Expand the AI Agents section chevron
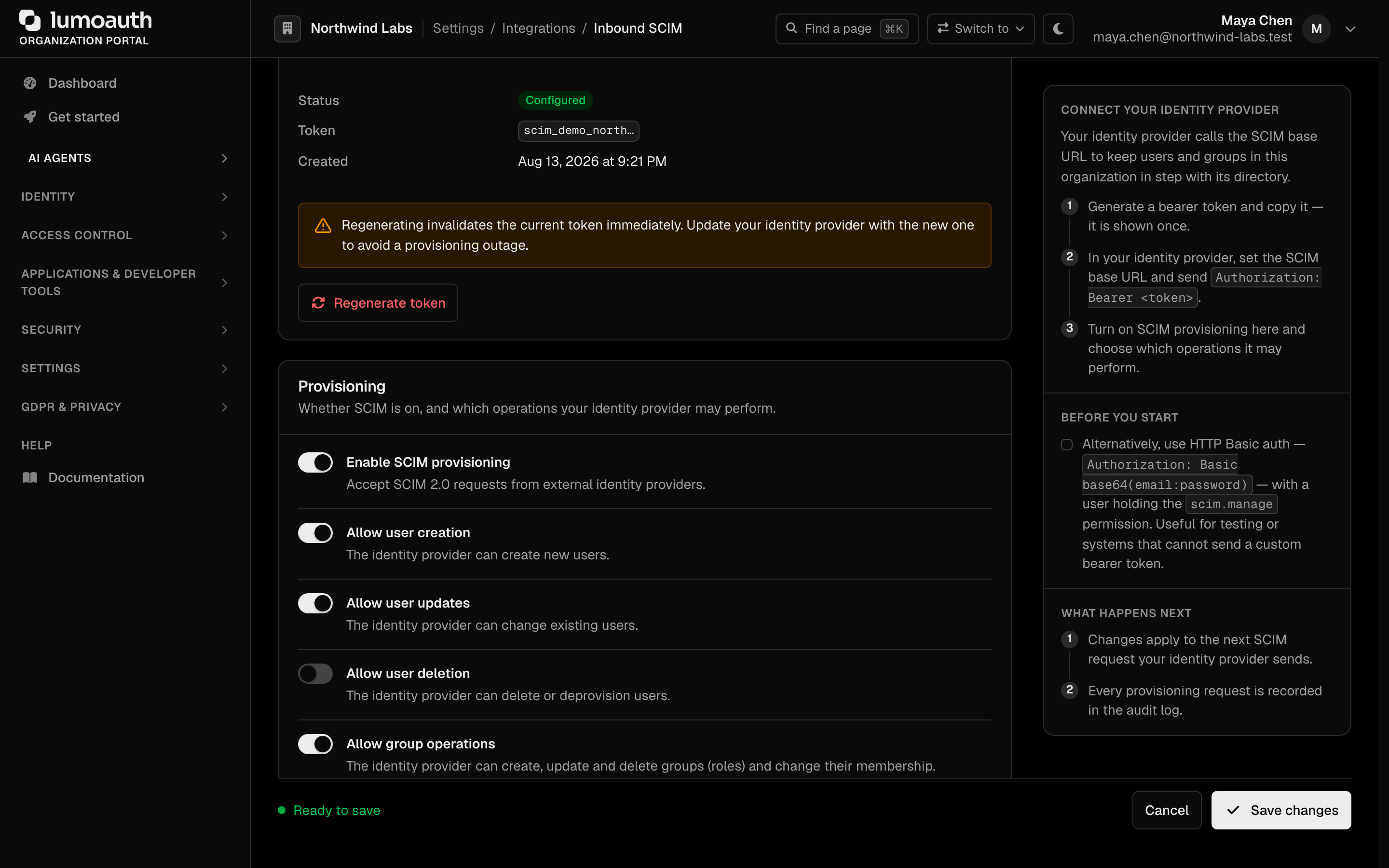Viewport: 1389px width, 868px height. click(224, 158)
